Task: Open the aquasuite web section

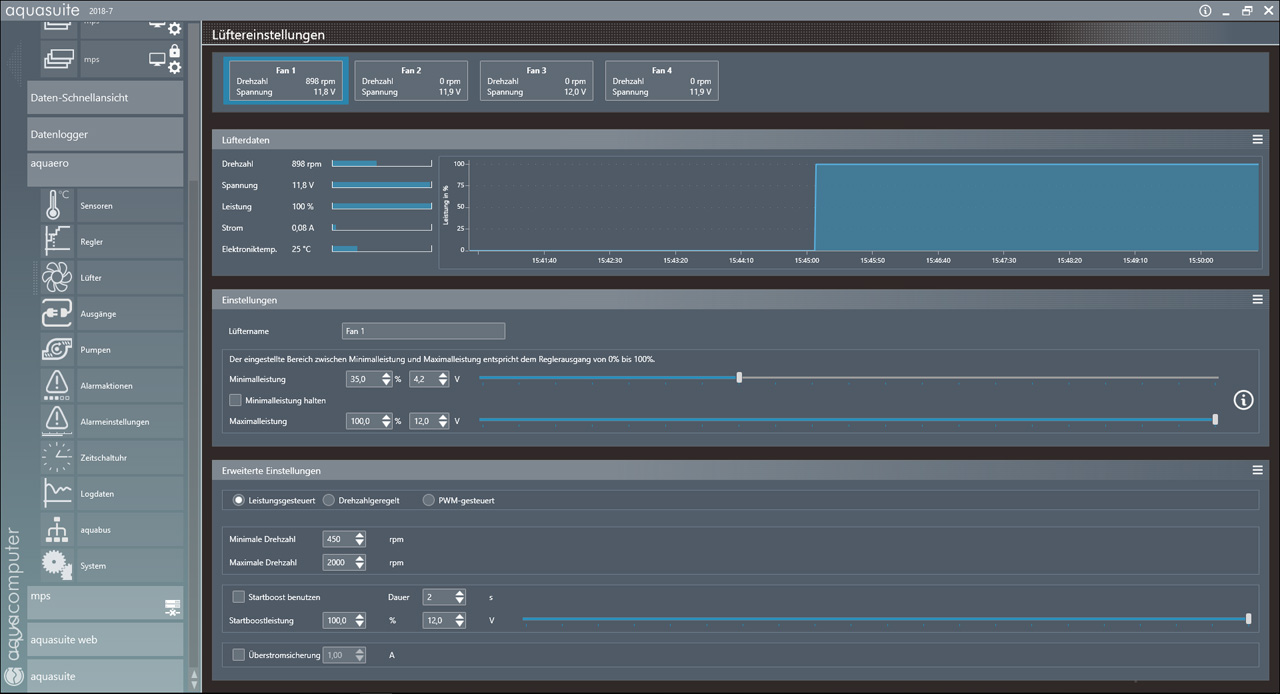Action: point(105,639)
